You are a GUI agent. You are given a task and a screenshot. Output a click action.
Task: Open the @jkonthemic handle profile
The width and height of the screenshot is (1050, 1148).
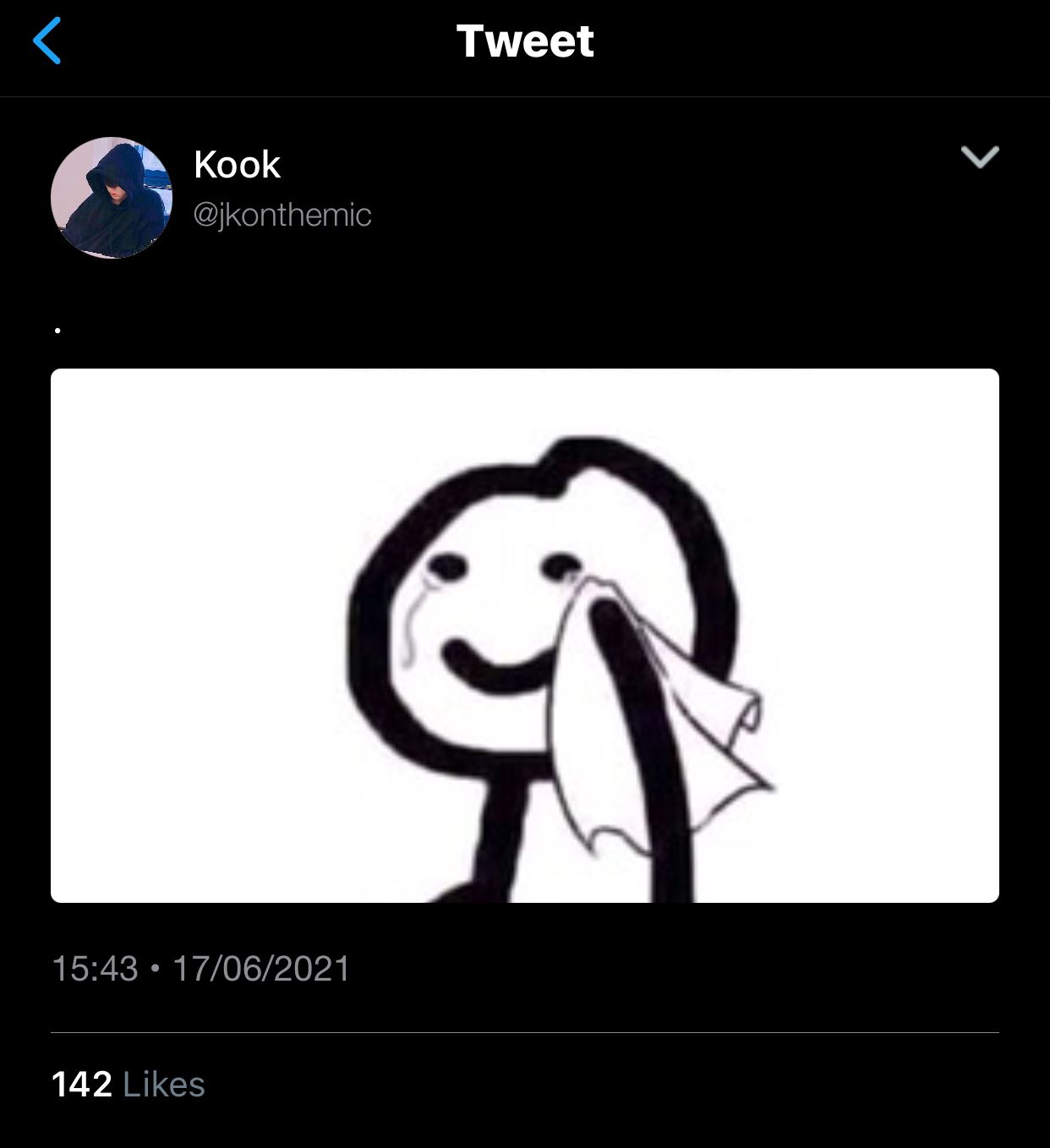[282, 216]
